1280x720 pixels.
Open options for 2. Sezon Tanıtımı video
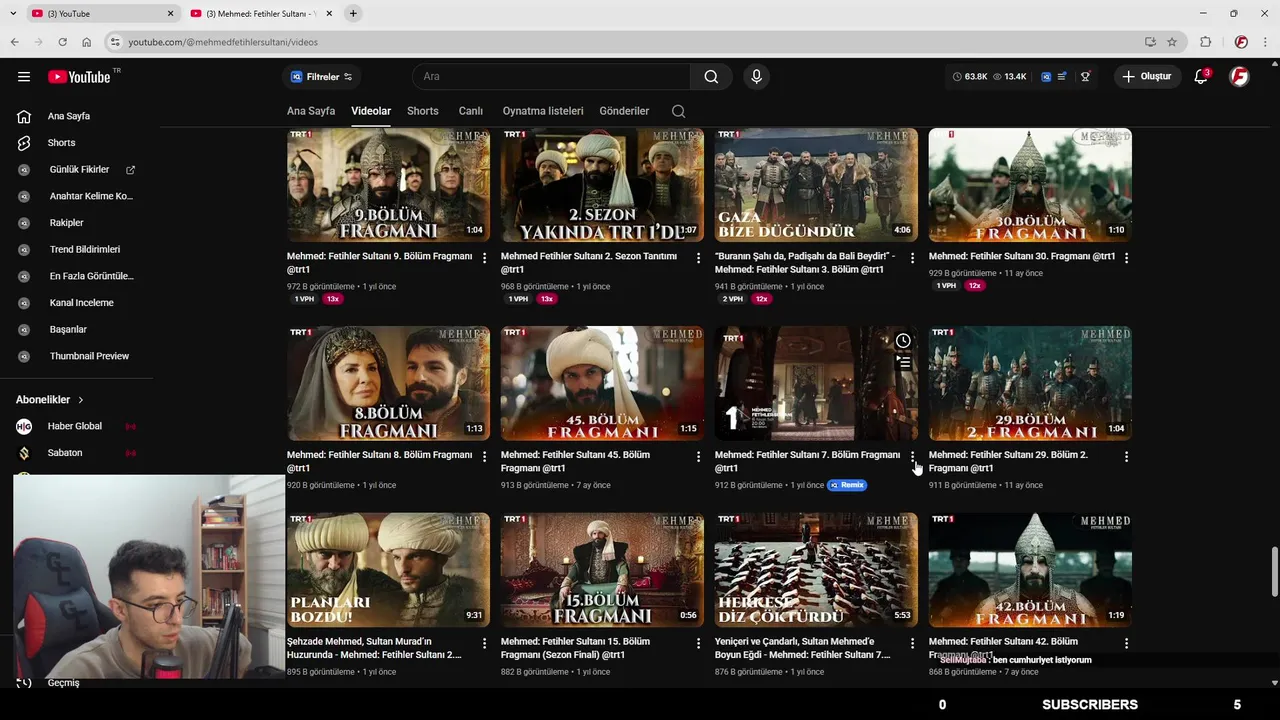698,258
